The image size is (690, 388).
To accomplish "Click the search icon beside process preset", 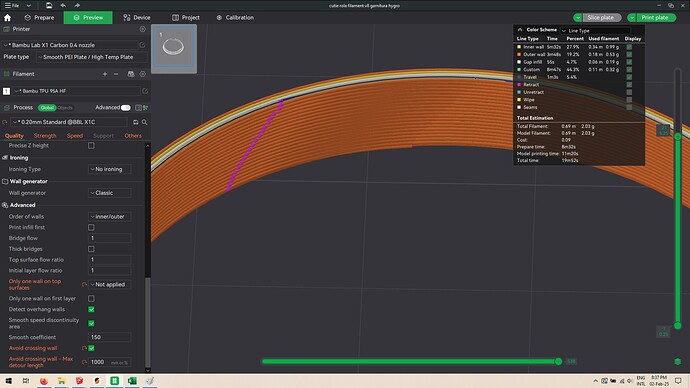I will (x=144, y=122).
